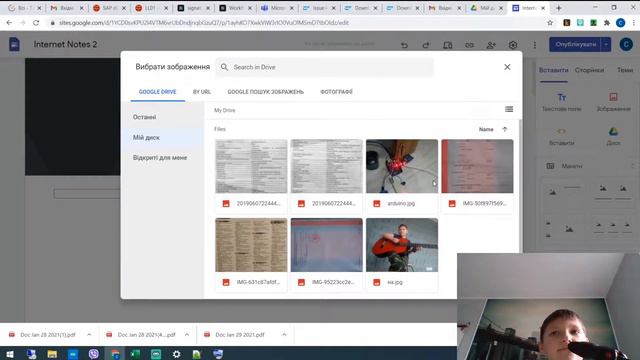Undo the last action in Sites
Viewport: 640px width, 360px height.
[x=404, y=45]
